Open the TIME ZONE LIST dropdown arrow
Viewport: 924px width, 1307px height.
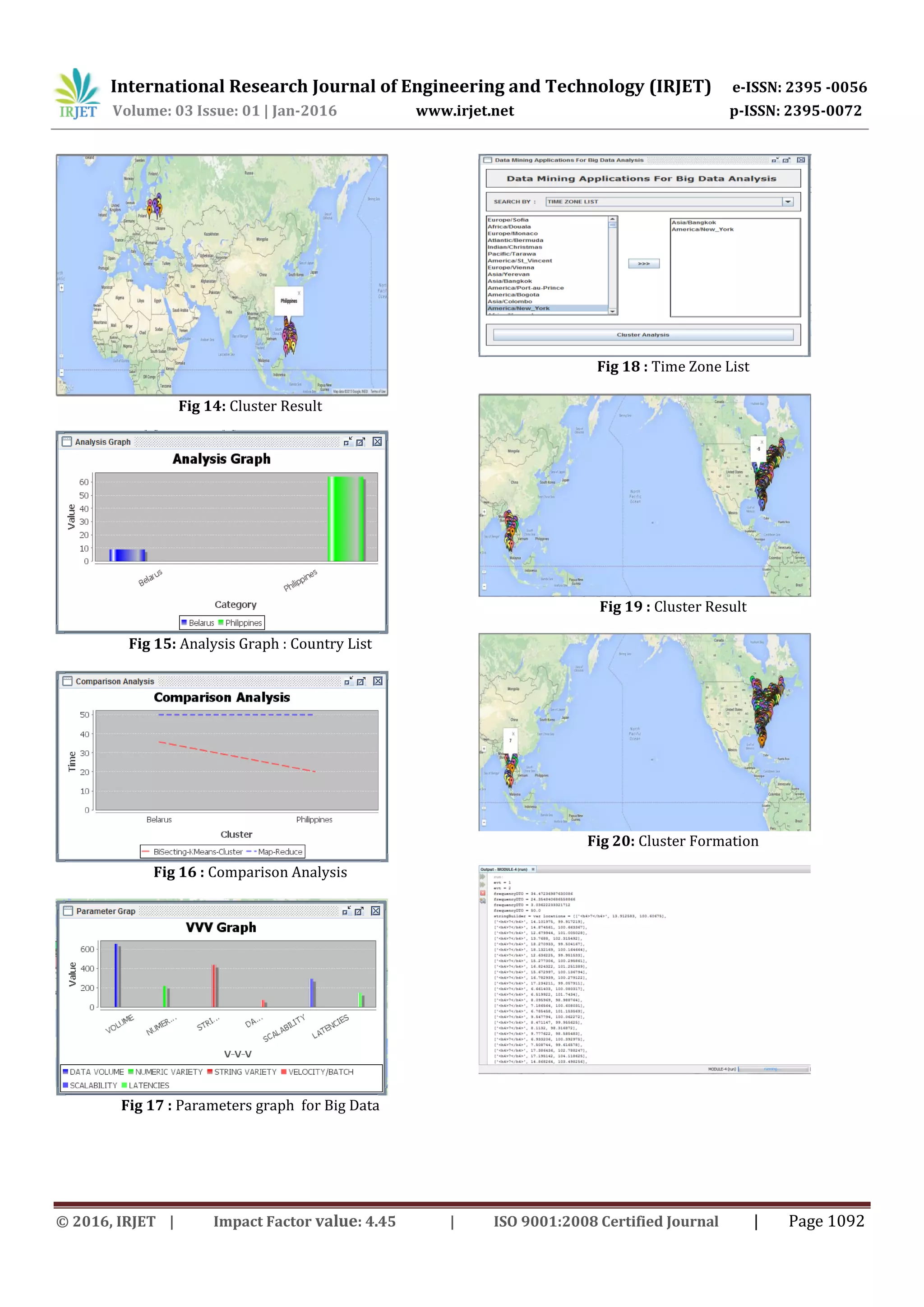click(787, 202)
